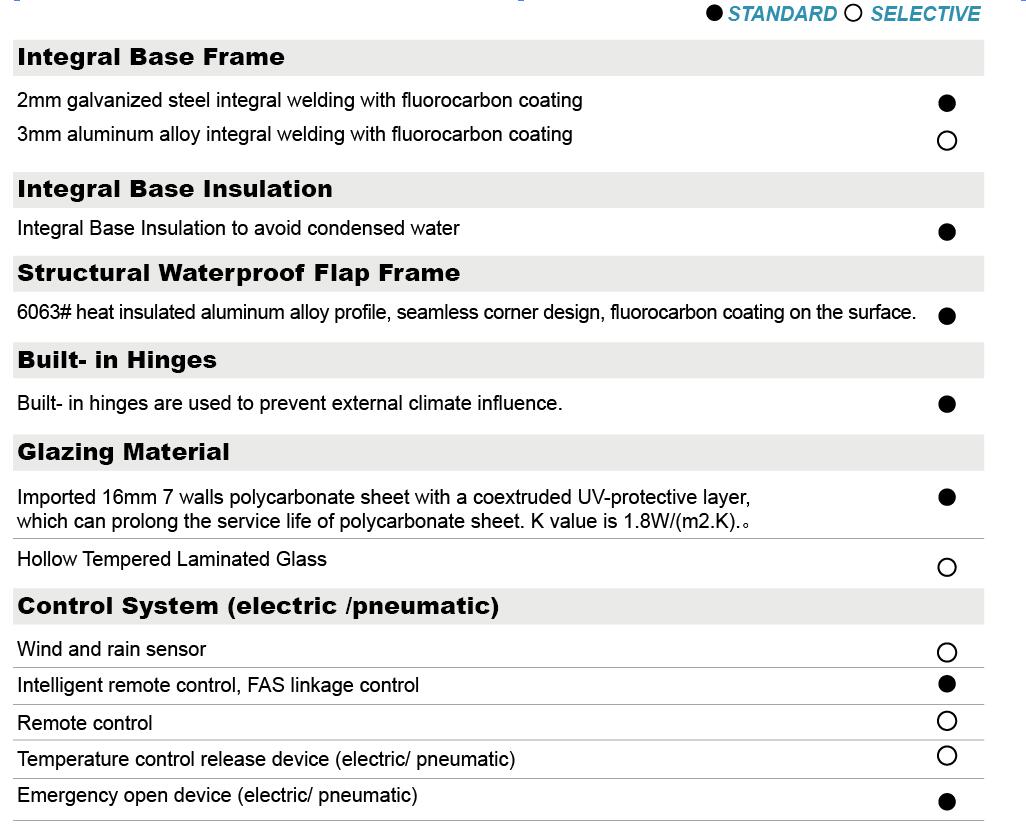Select the Remote control empty circle
The height and width of the screenshot is (838, 1026).
pos(947,721)
